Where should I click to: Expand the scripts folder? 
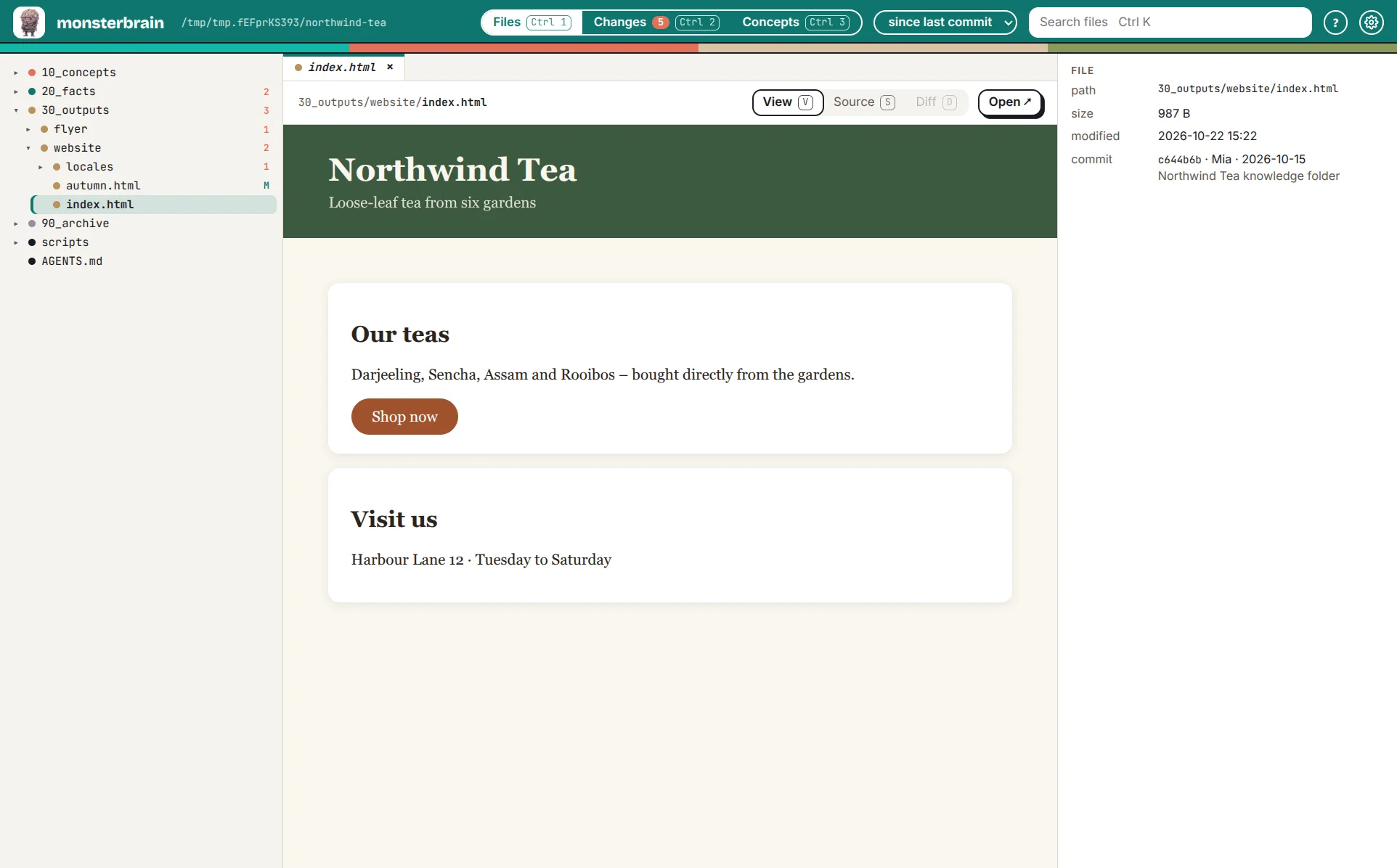(16, 242)
